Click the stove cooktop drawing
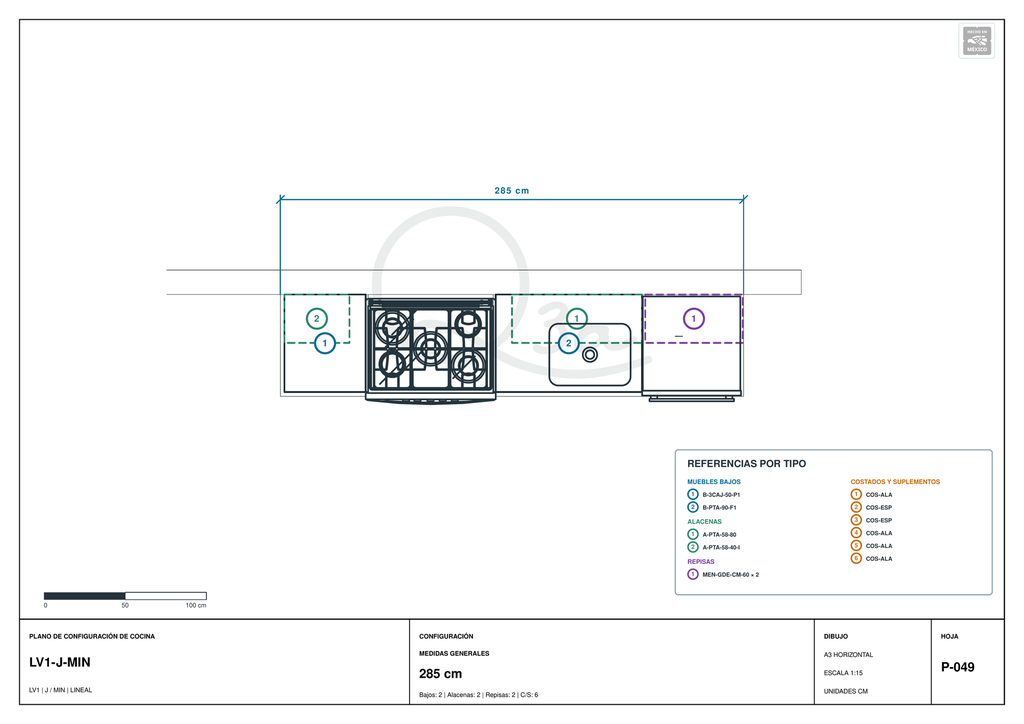The height and width of the screenshot is (724, 1024). 430,349
